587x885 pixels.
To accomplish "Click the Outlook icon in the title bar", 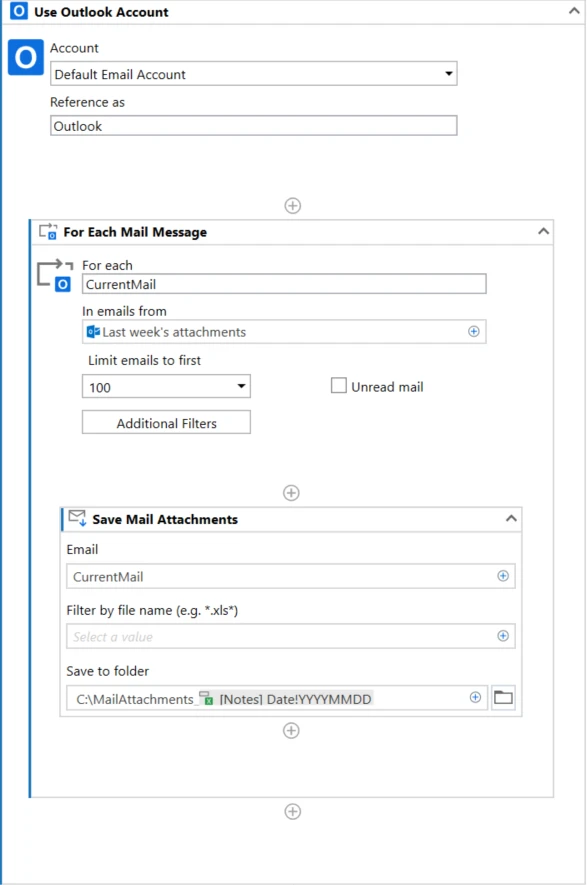I will (x=19, y=11).
